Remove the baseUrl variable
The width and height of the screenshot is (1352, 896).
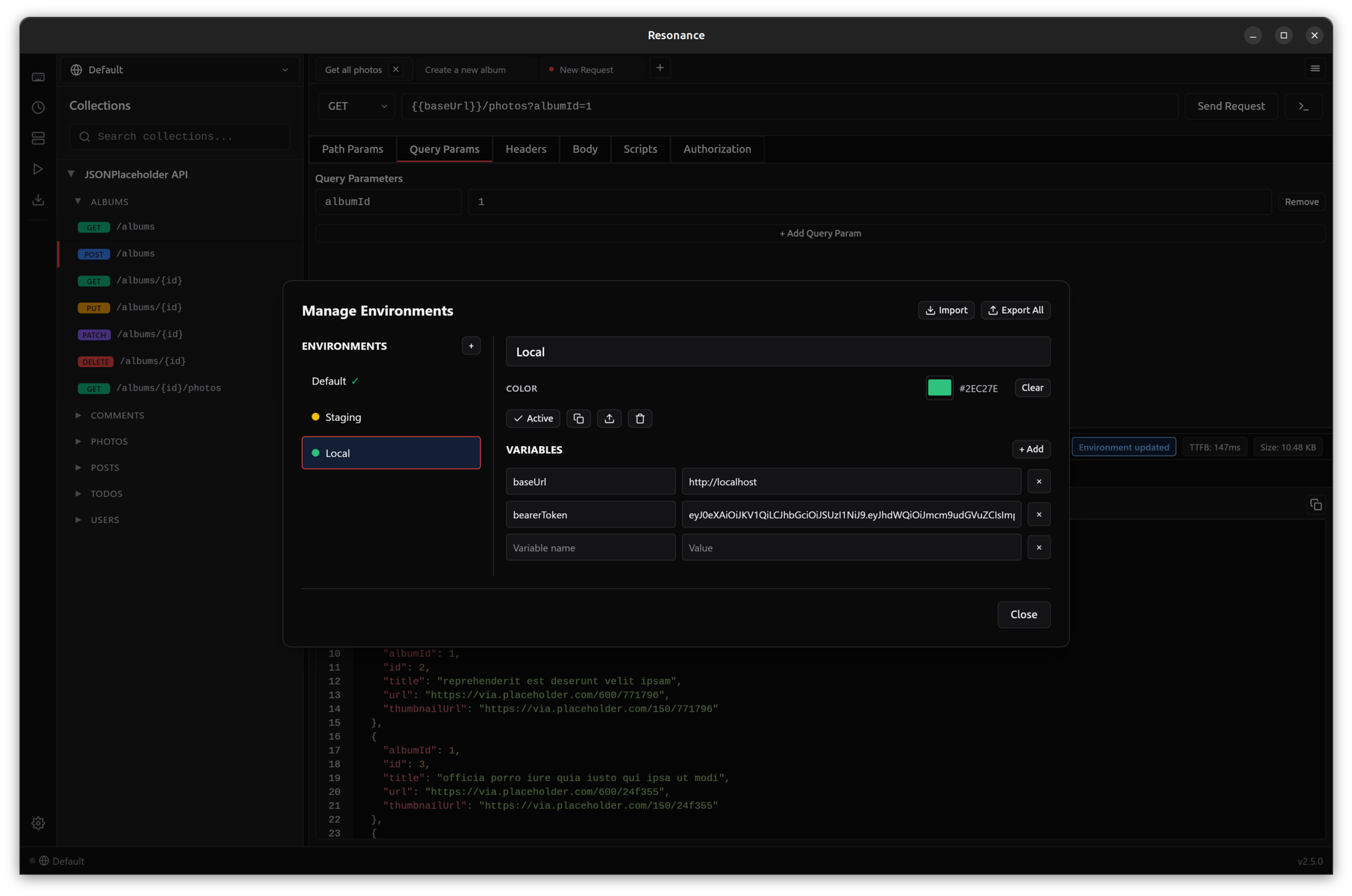pyautogui.click(x=1039, y=482)
